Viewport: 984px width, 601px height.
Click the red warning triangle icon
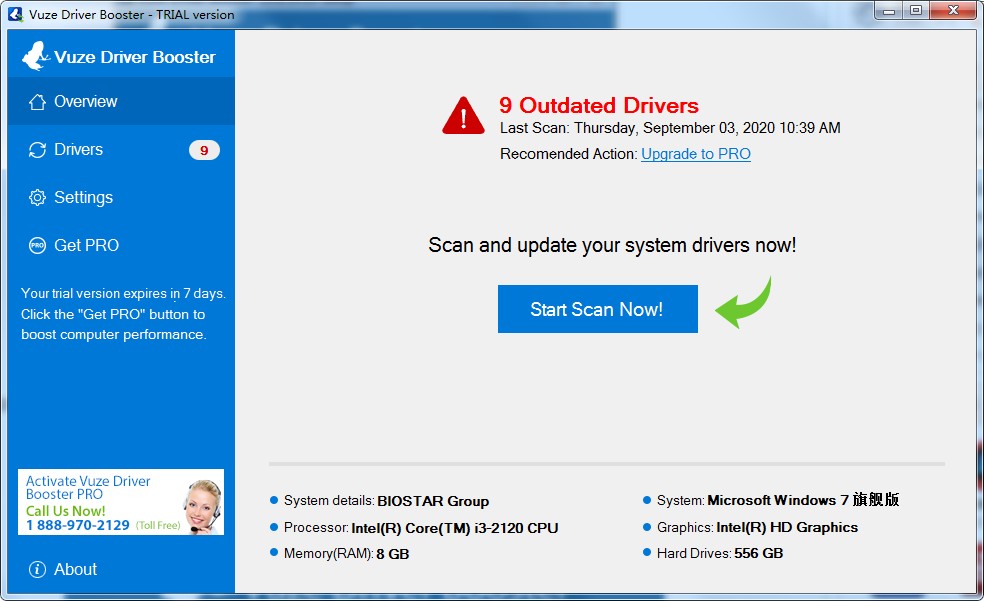(463, 116)
